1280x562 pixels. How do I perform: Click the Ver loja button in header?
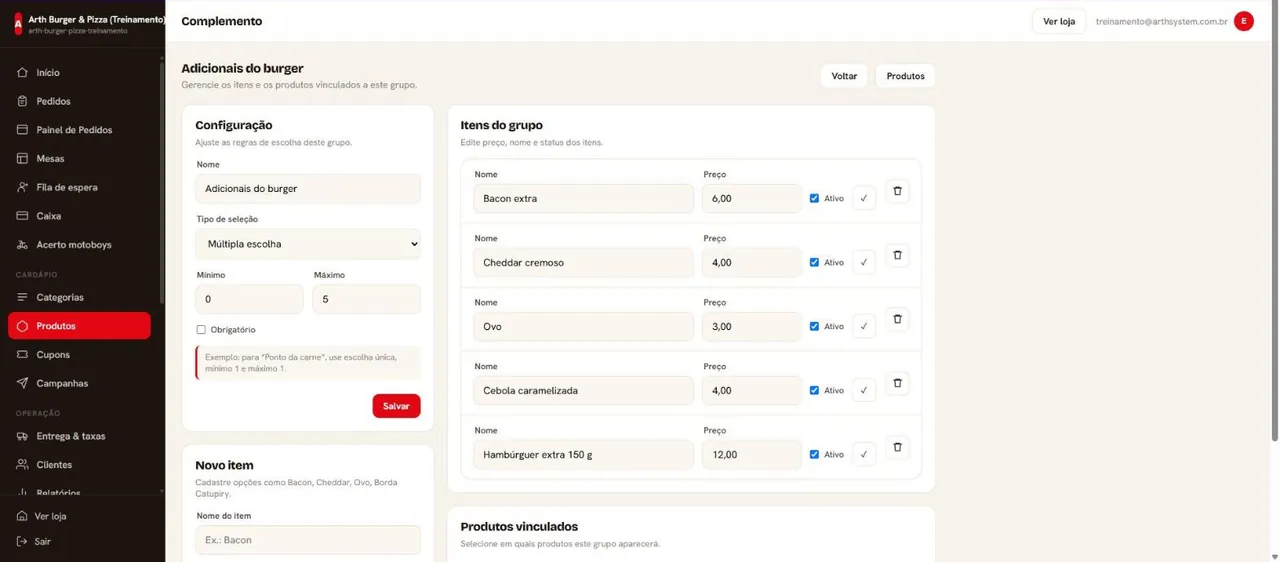pyautogui.click(x=1059, y=21)
